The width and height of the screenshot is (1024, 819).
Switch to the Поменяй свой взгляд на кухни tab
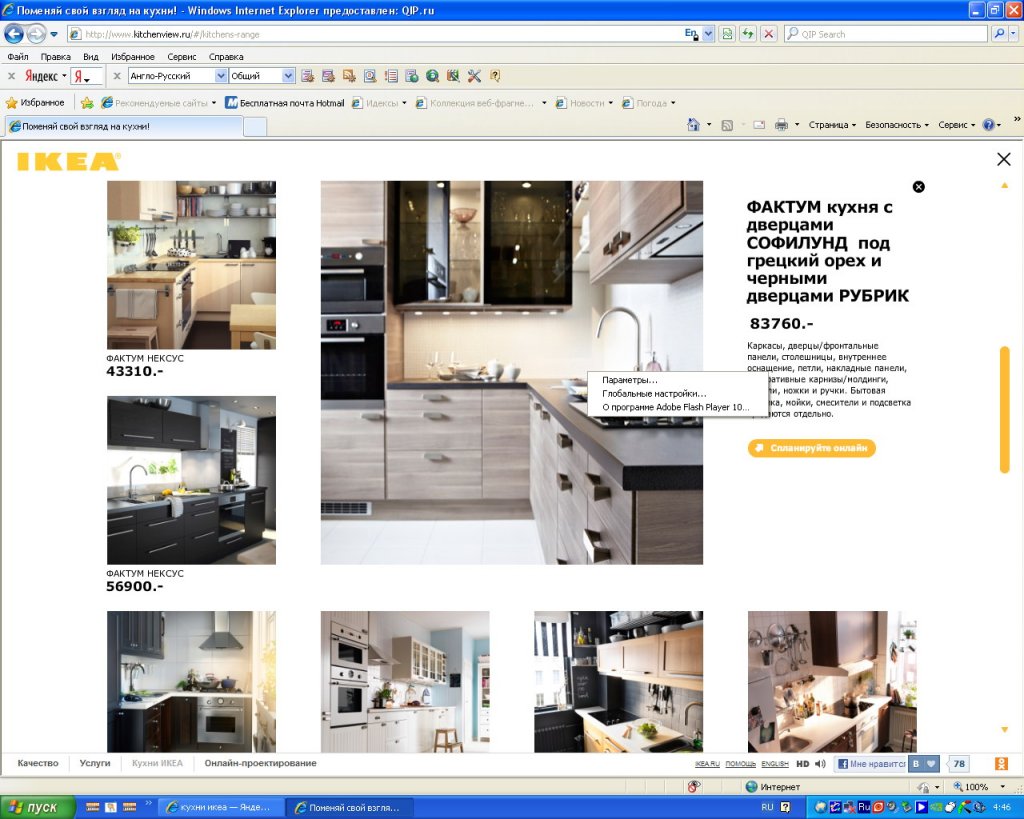[x=124, y=126]
